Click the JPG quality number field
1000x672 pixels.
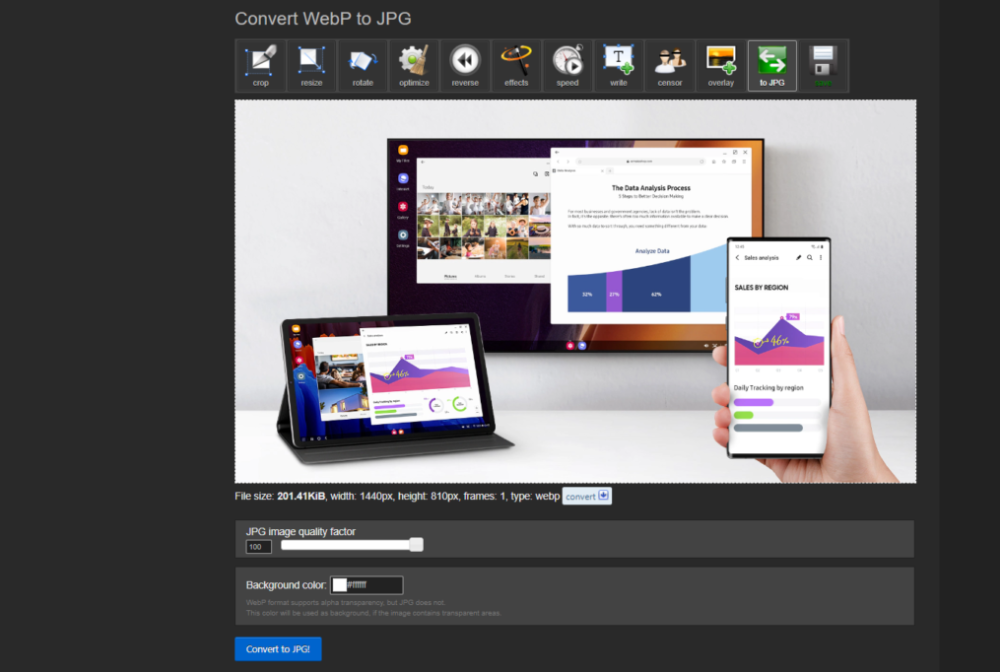(x=258, y=547)
